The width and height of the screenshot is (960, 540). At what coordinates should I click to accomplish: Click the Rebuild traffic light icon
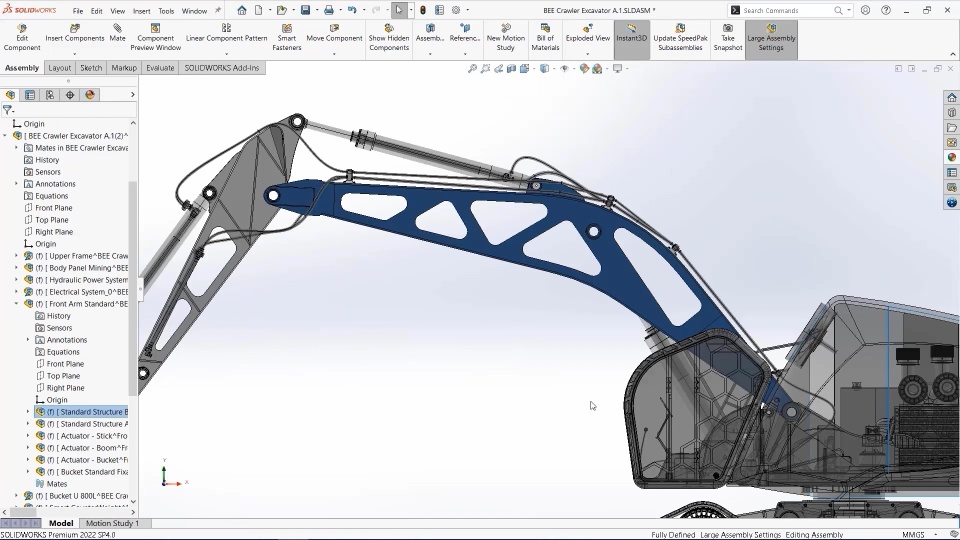[x=422, y=10]
